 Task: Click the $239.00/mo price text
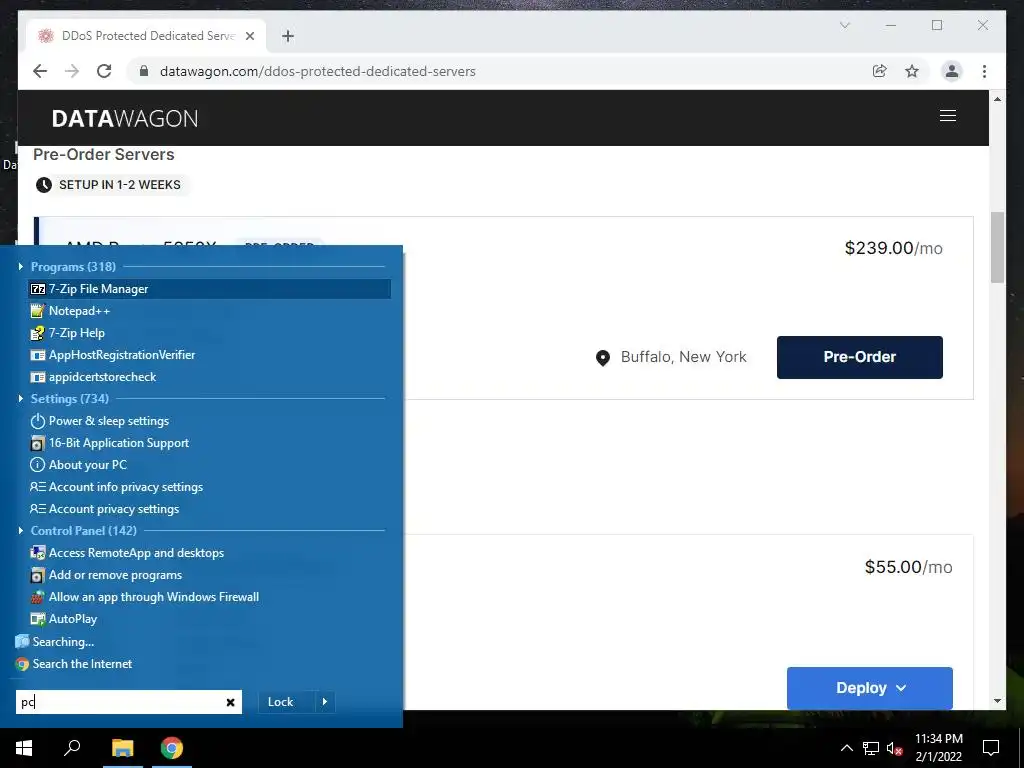click(x=893, y=248)
